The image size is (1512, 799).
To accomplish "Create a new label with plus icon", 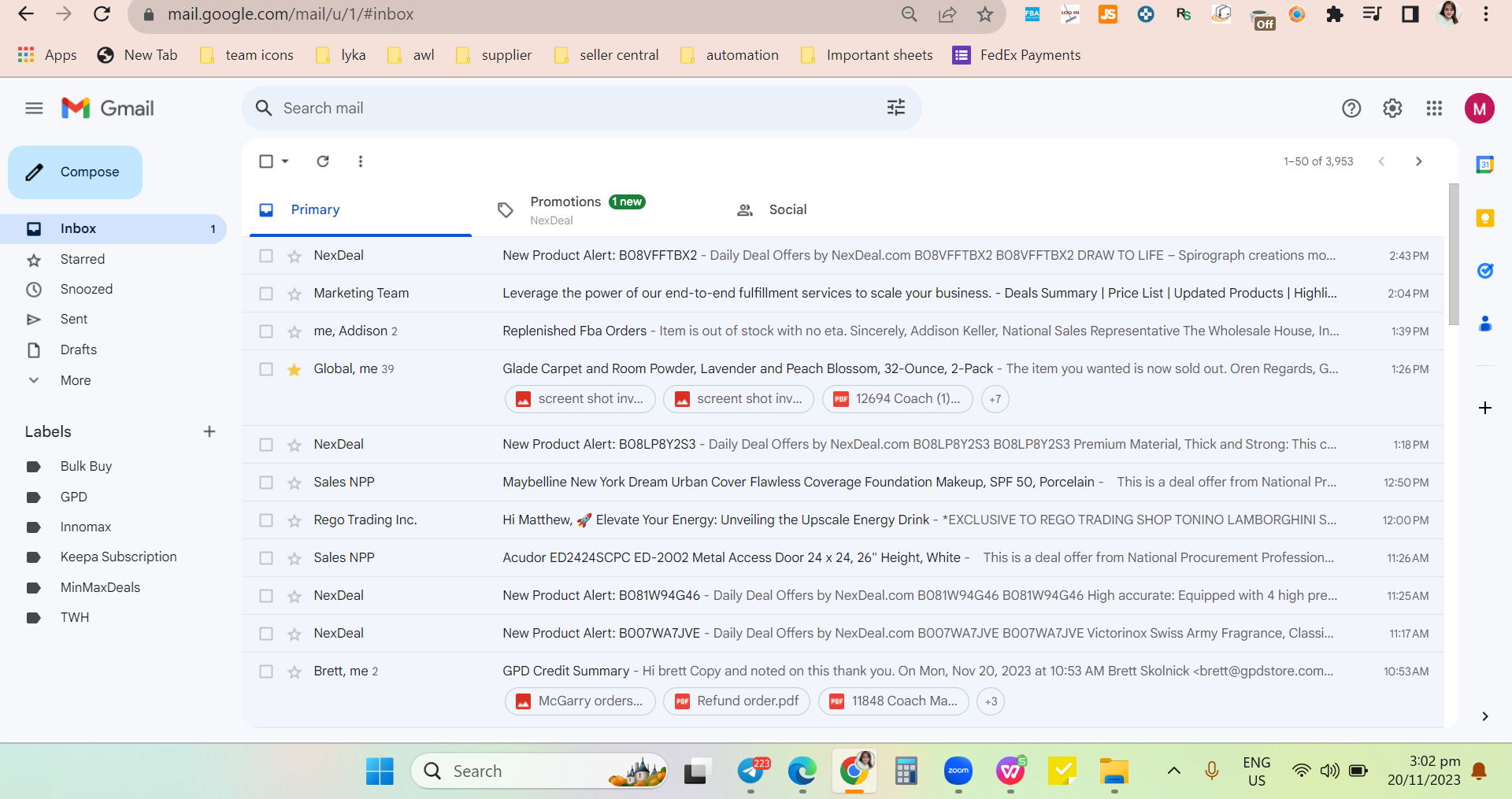I will [x=209, y=431].
